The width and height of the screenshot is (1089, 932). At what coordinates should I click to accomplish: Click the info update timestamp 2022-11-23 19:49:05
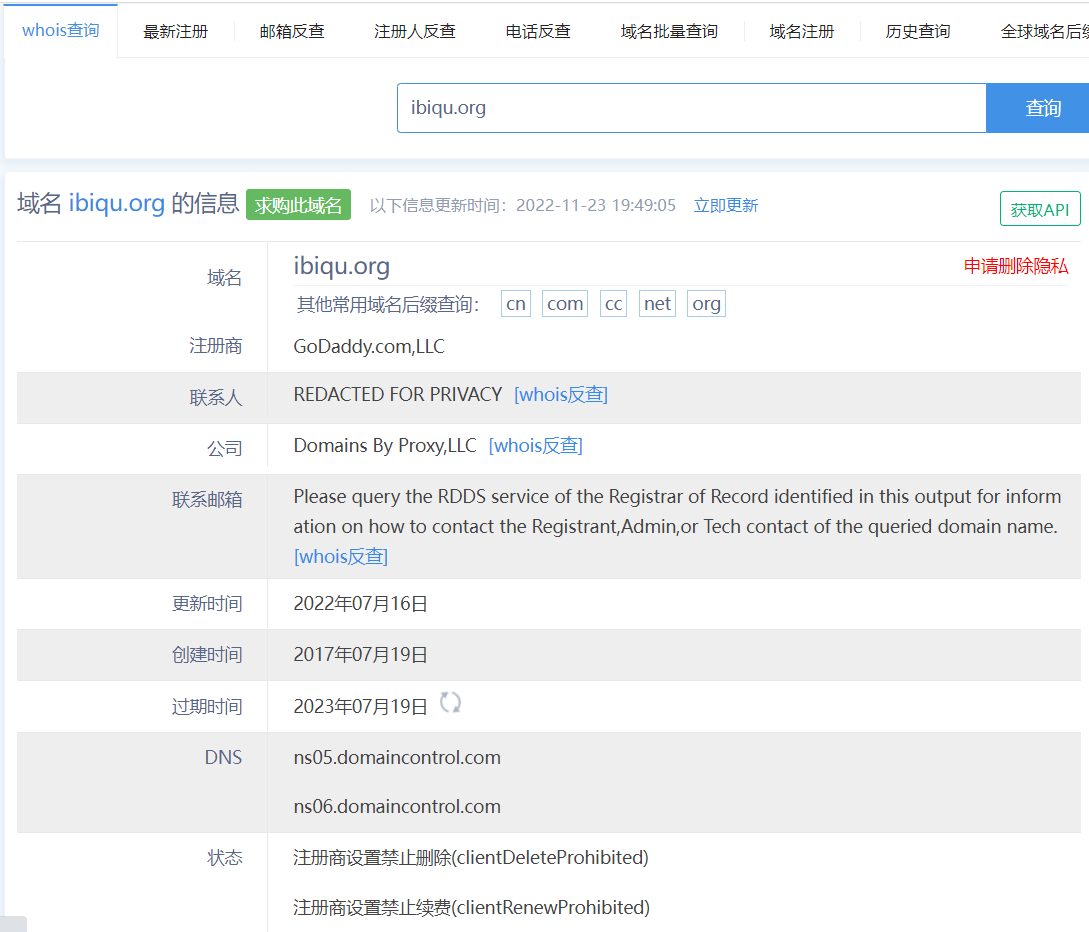click(596, 206)
